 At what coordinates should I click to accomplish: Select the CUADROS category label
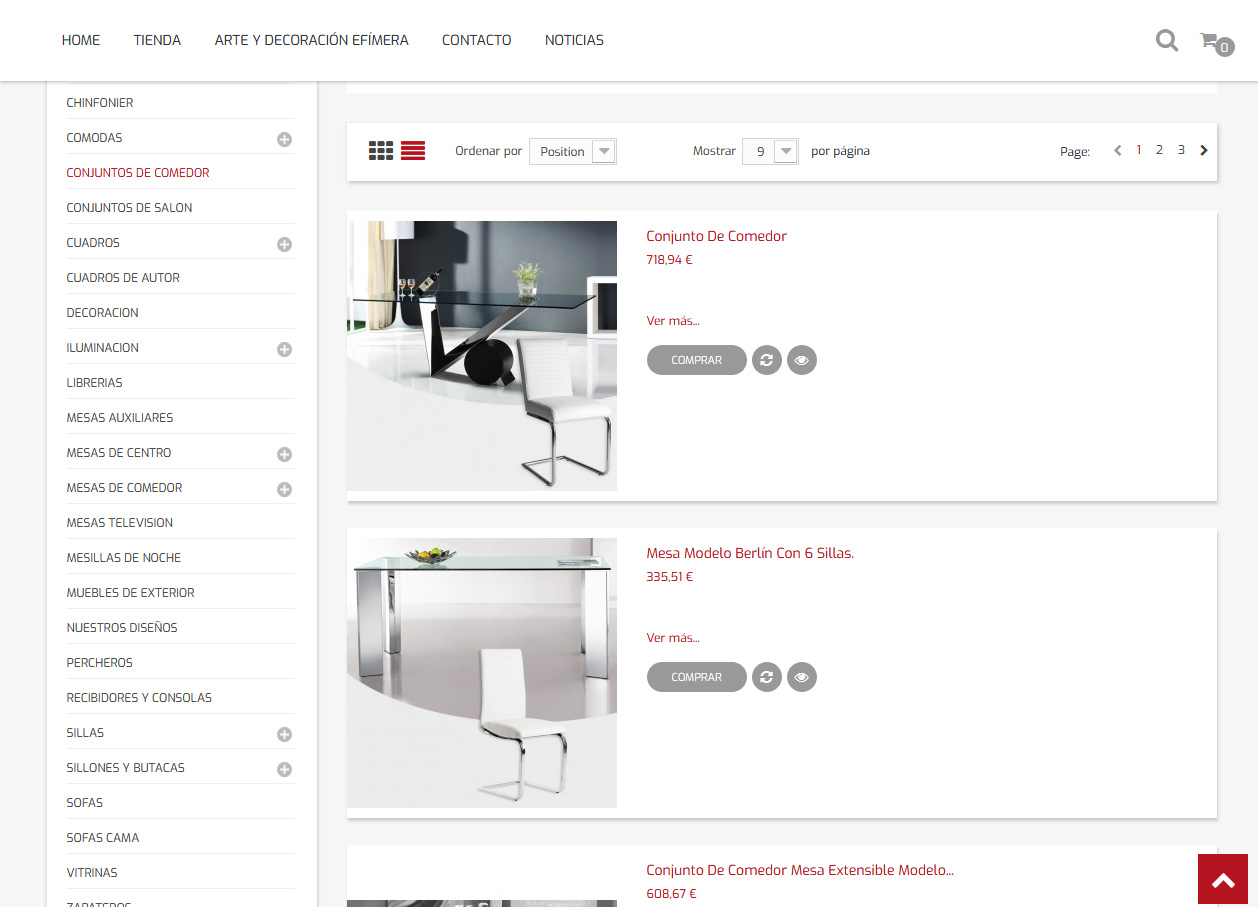click(x=93, y=243)
